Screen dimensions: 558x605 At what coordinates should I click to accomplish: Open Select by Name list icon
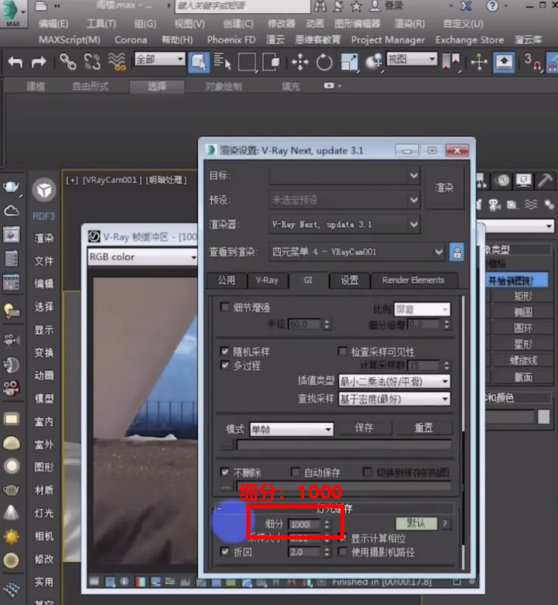[x=222, y=62]
